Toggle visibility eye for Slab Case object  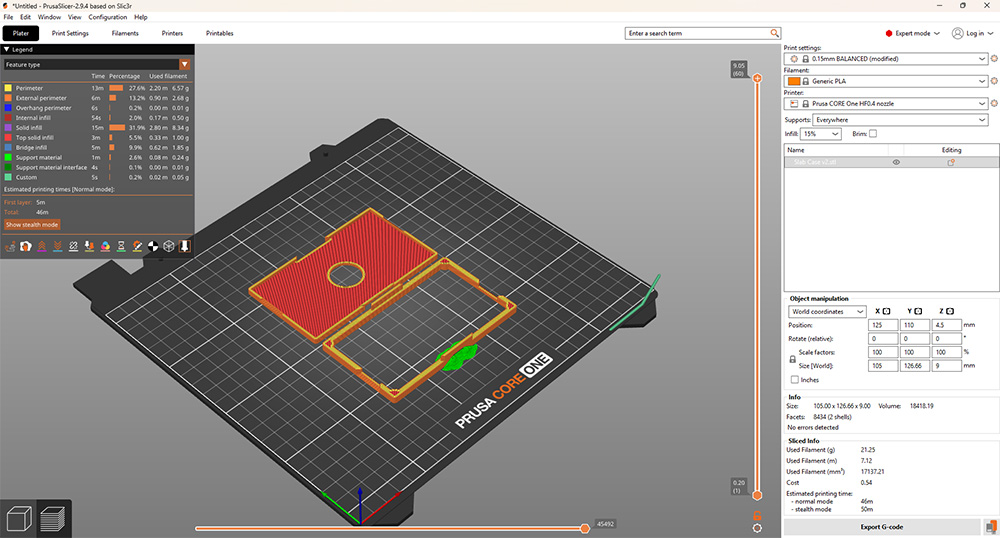896,163
